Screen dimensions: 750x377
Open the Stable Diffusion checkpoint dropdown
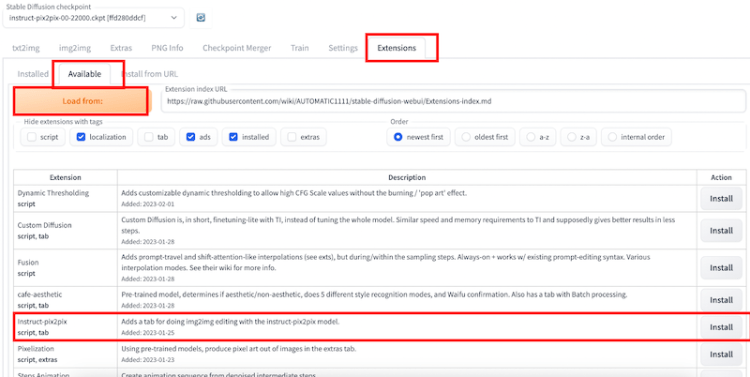[93, 18]
